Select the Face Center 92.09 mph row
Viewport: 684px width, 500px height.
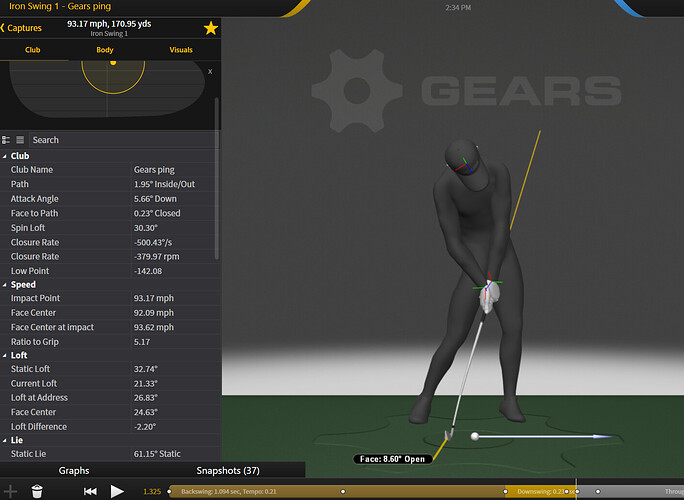click(x=109, y=312)
